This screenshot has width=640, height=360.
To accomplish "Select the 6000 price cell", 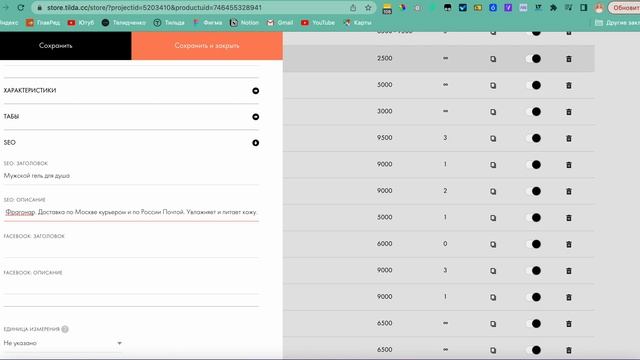I will click(384, 244).
